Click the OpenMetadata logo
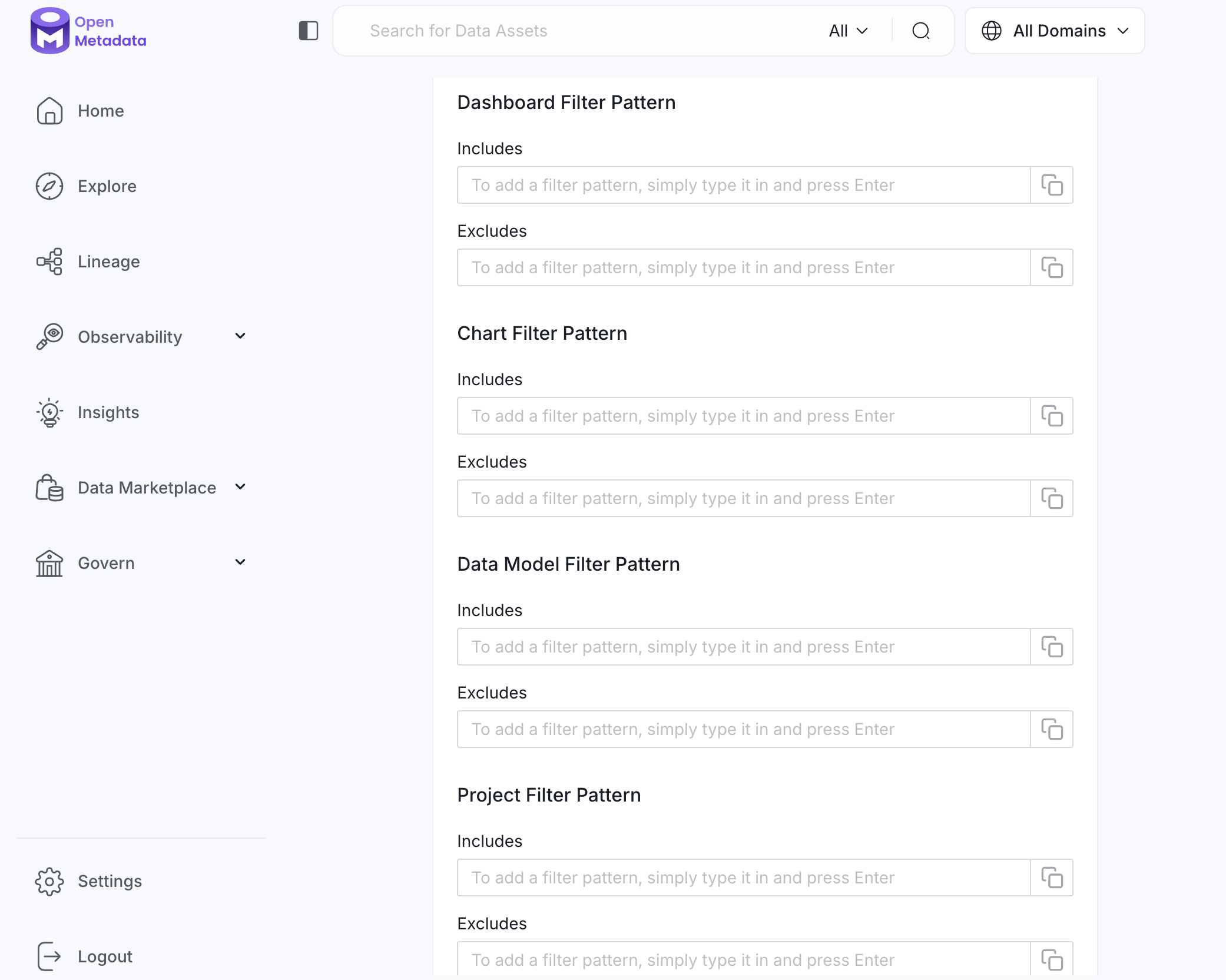 (x=88, y=31)
